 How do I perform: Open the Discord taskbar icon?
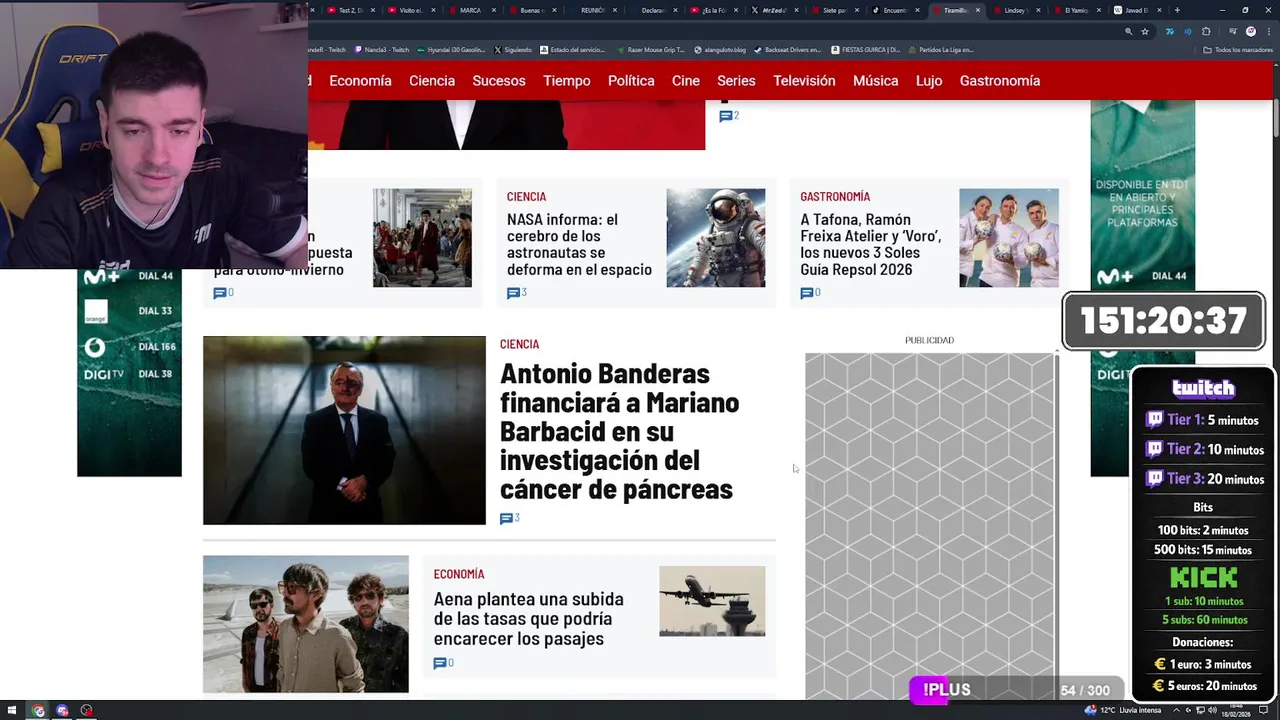point(62,710)
